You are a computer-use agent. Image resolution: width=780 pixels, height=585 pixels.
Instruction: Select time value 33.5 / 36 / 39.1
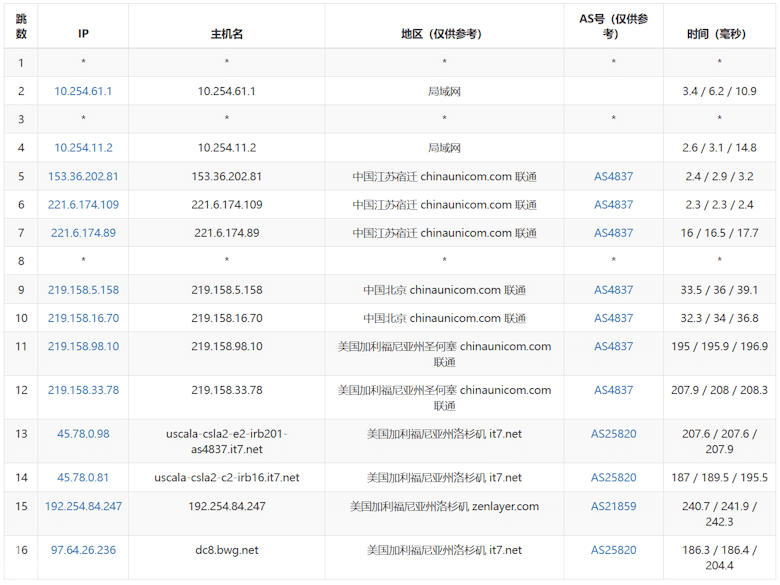(719, 290)
